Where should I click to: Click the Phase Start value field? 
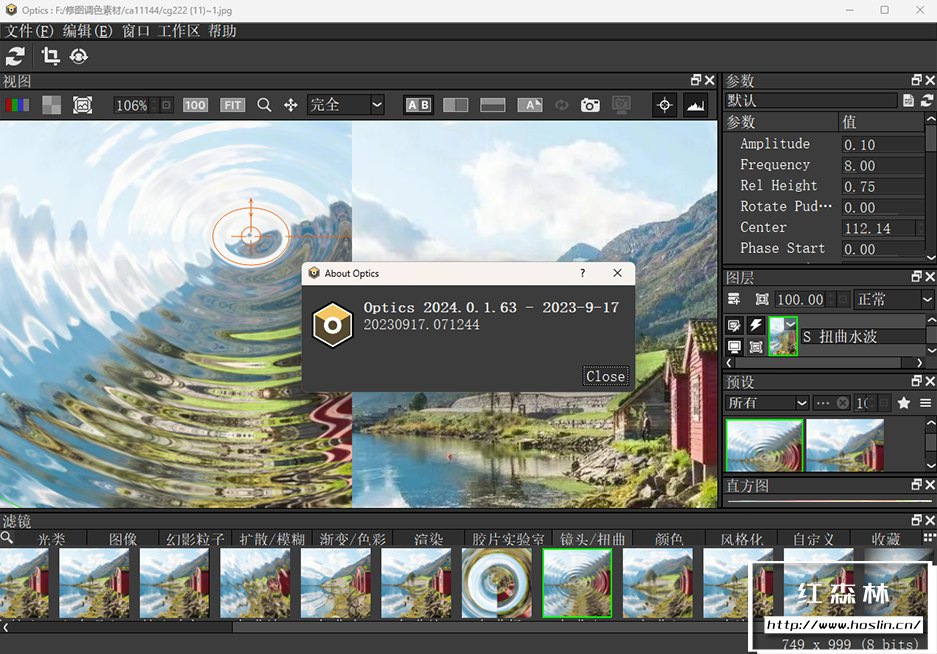883,249
